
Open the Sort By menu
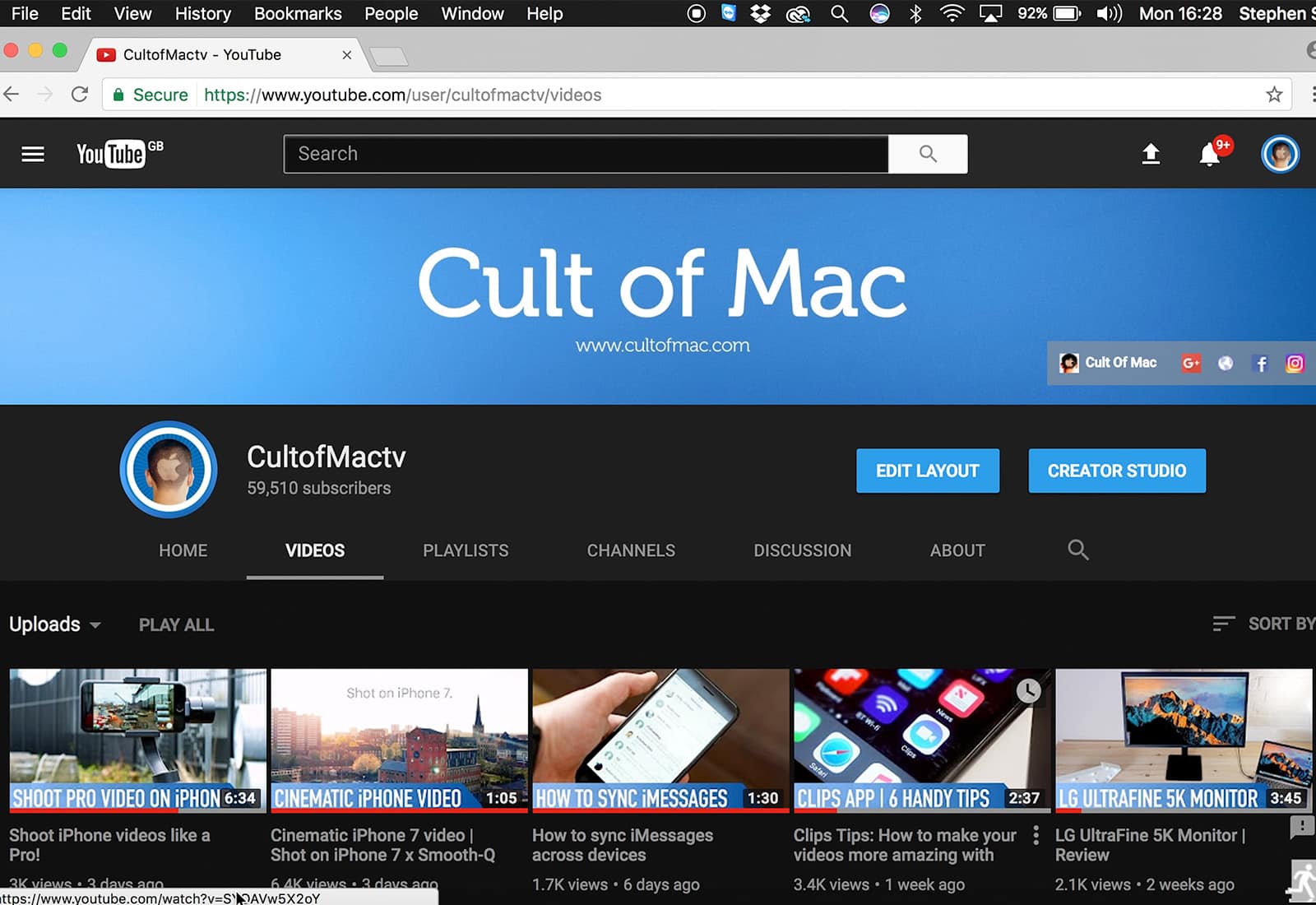point(1264,624)
